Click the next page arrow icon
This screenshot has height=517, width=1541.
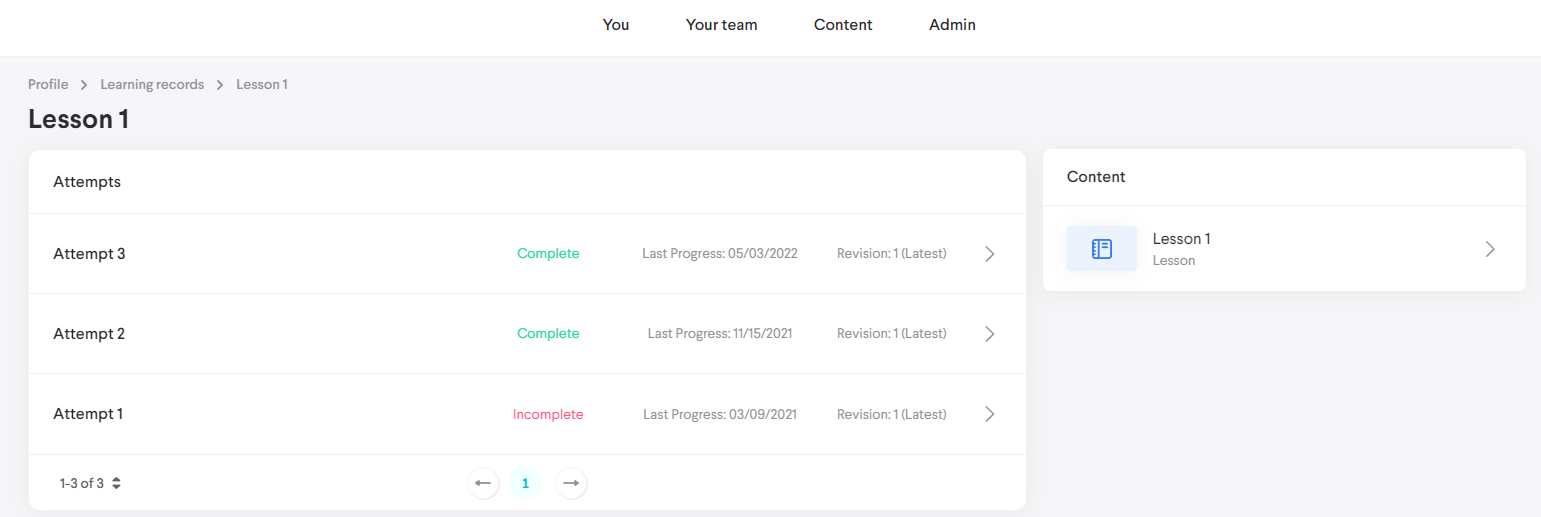(x=571, y=484)
